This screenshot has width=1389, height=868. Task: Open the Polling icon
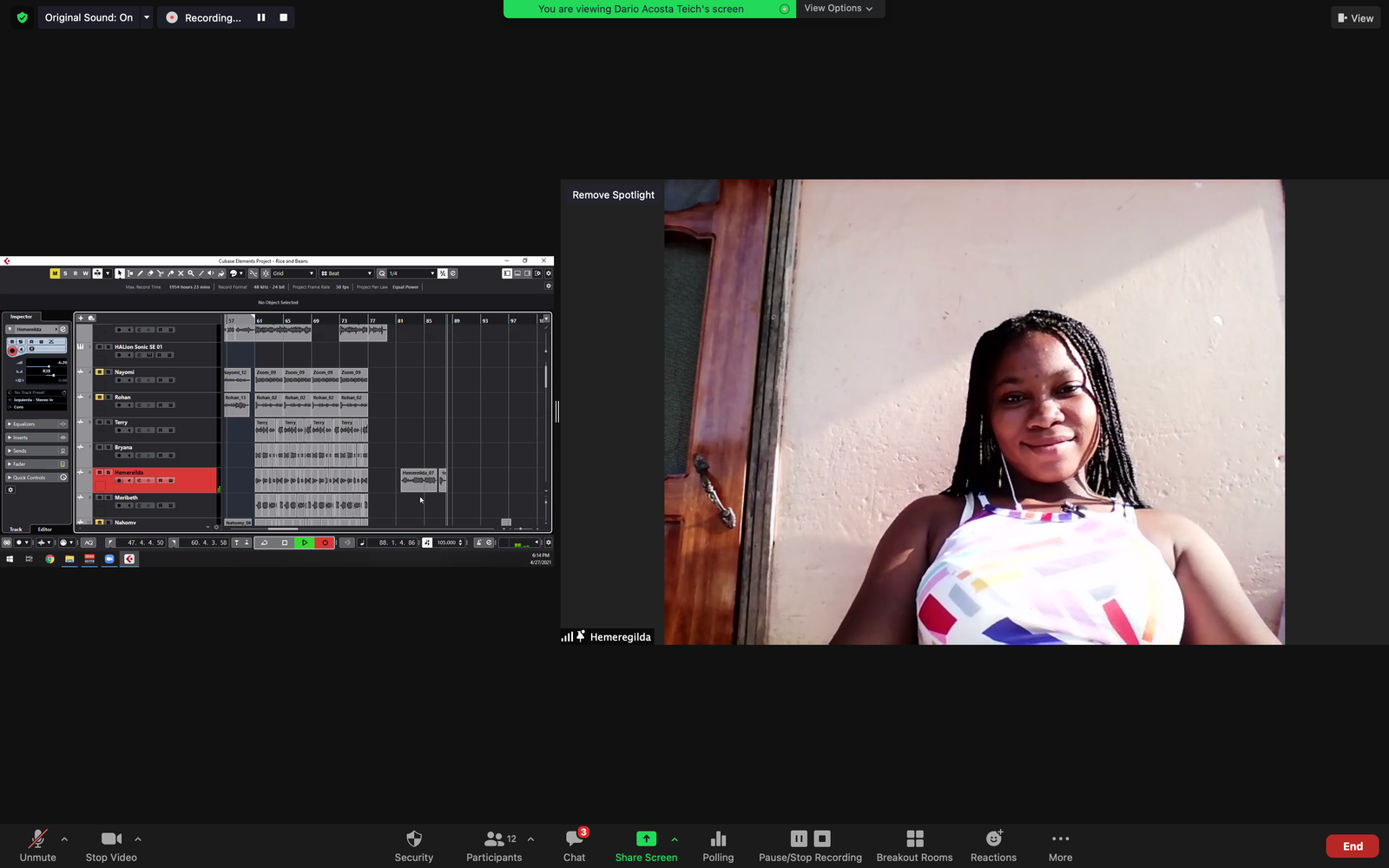718,838
